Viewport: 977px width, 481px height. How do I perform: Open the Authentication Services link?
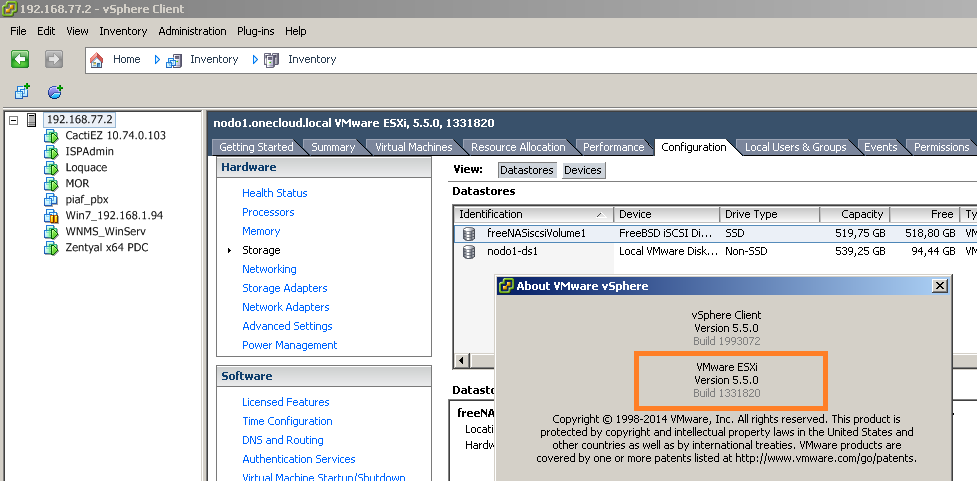tap(298, 459)
